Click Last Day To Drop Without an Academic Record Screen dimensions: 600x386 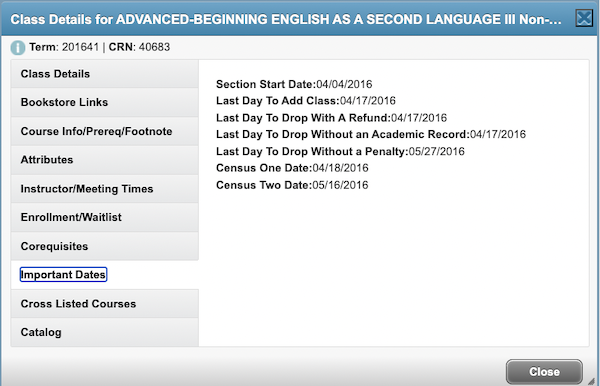click(x=371, y=134)
